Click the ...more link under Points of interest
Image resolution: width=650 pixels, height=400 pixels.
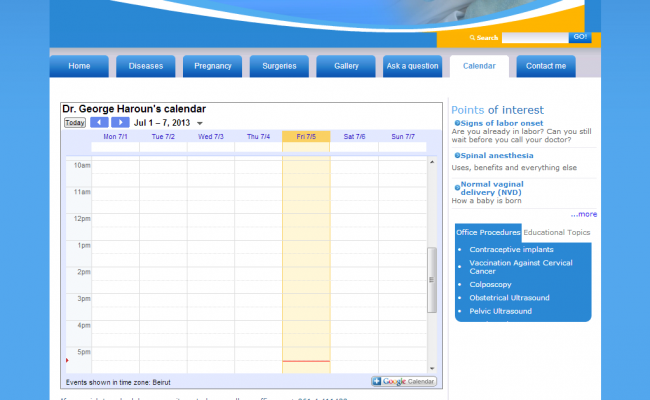coord(584,213)
